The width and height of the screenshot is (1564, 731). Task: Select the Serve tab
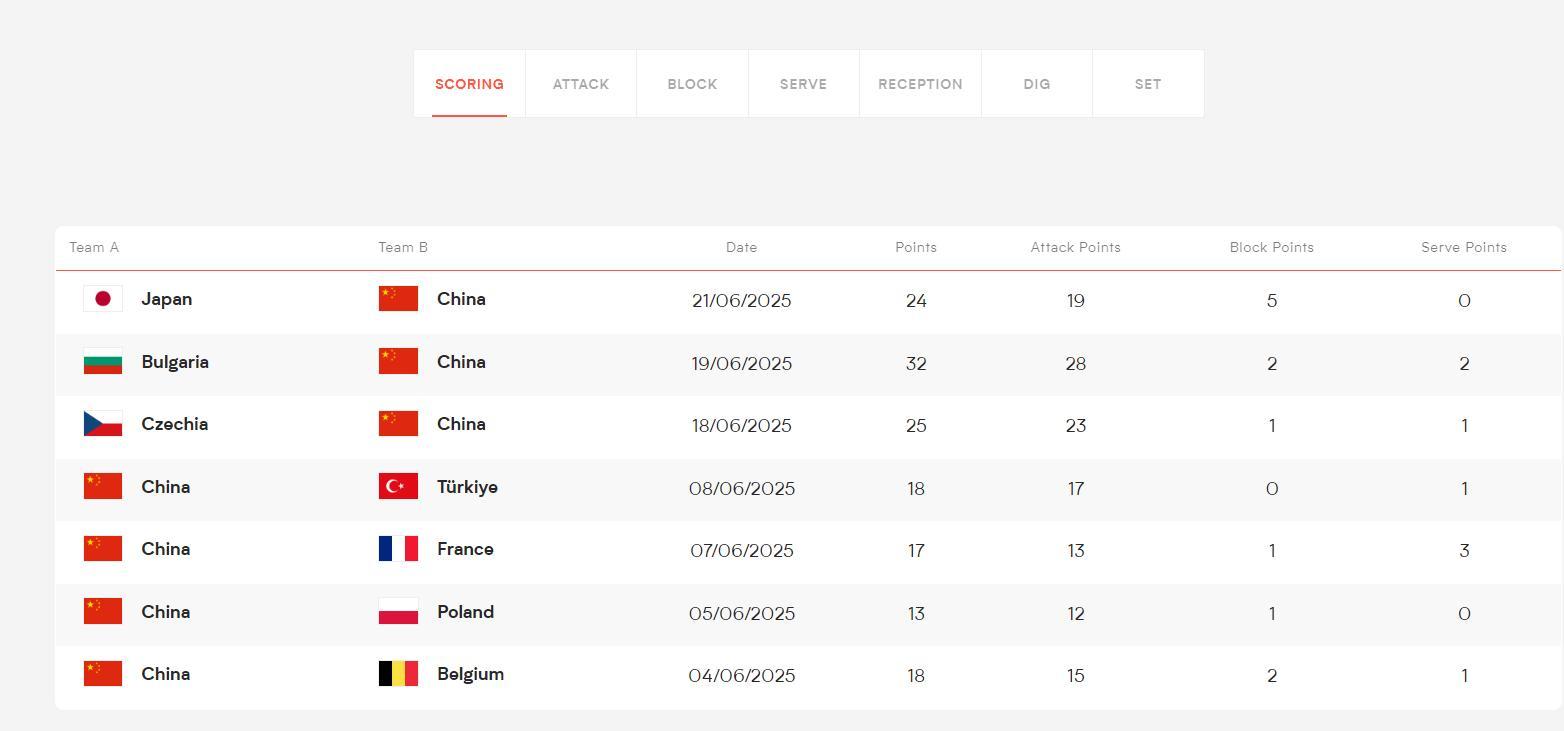click(803, 84)
